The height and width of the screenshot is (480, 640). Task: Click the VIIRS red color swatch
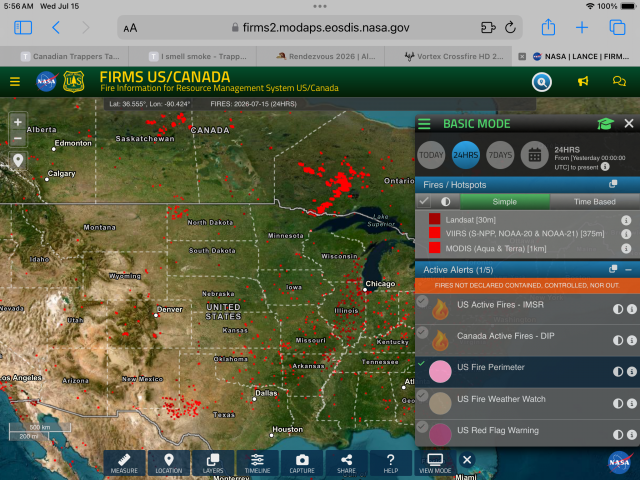click(x=434, y=233)
